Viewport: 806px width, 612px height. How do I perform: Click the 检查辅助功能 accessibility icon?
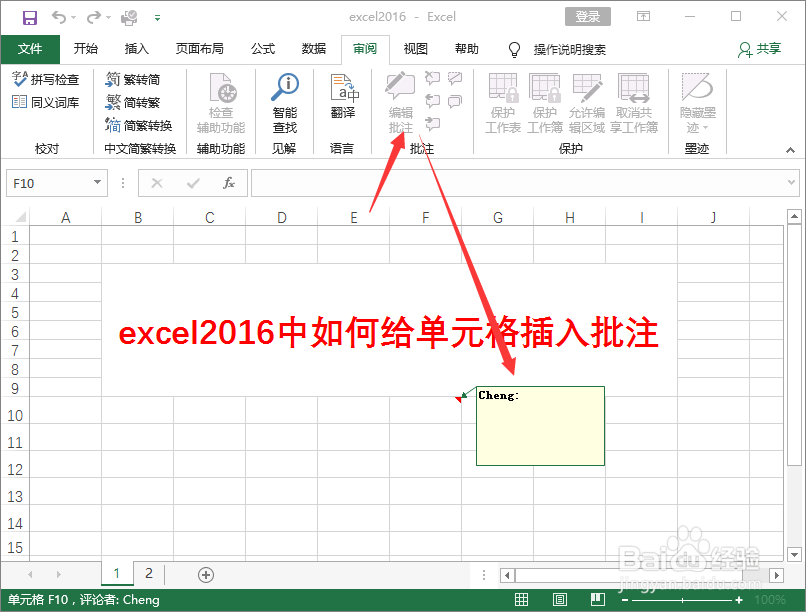[223, 87]
